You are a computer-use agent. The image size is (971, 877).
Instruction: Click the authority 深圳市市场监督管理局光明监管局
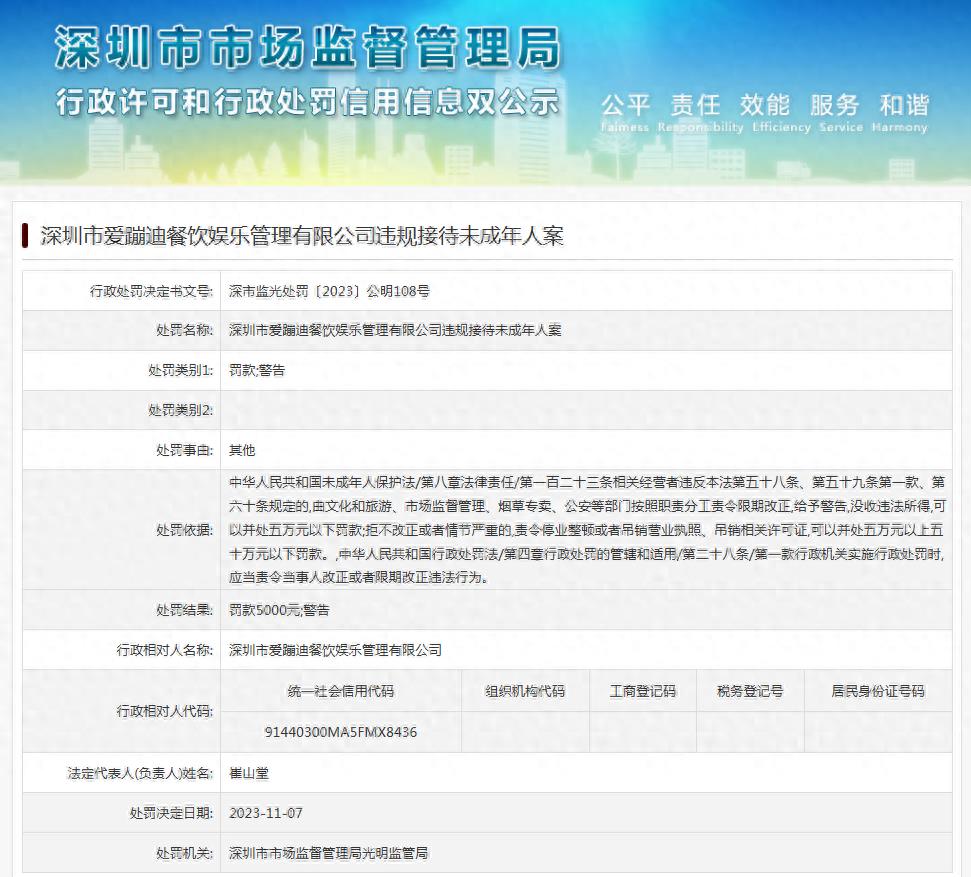pos(328,853)
